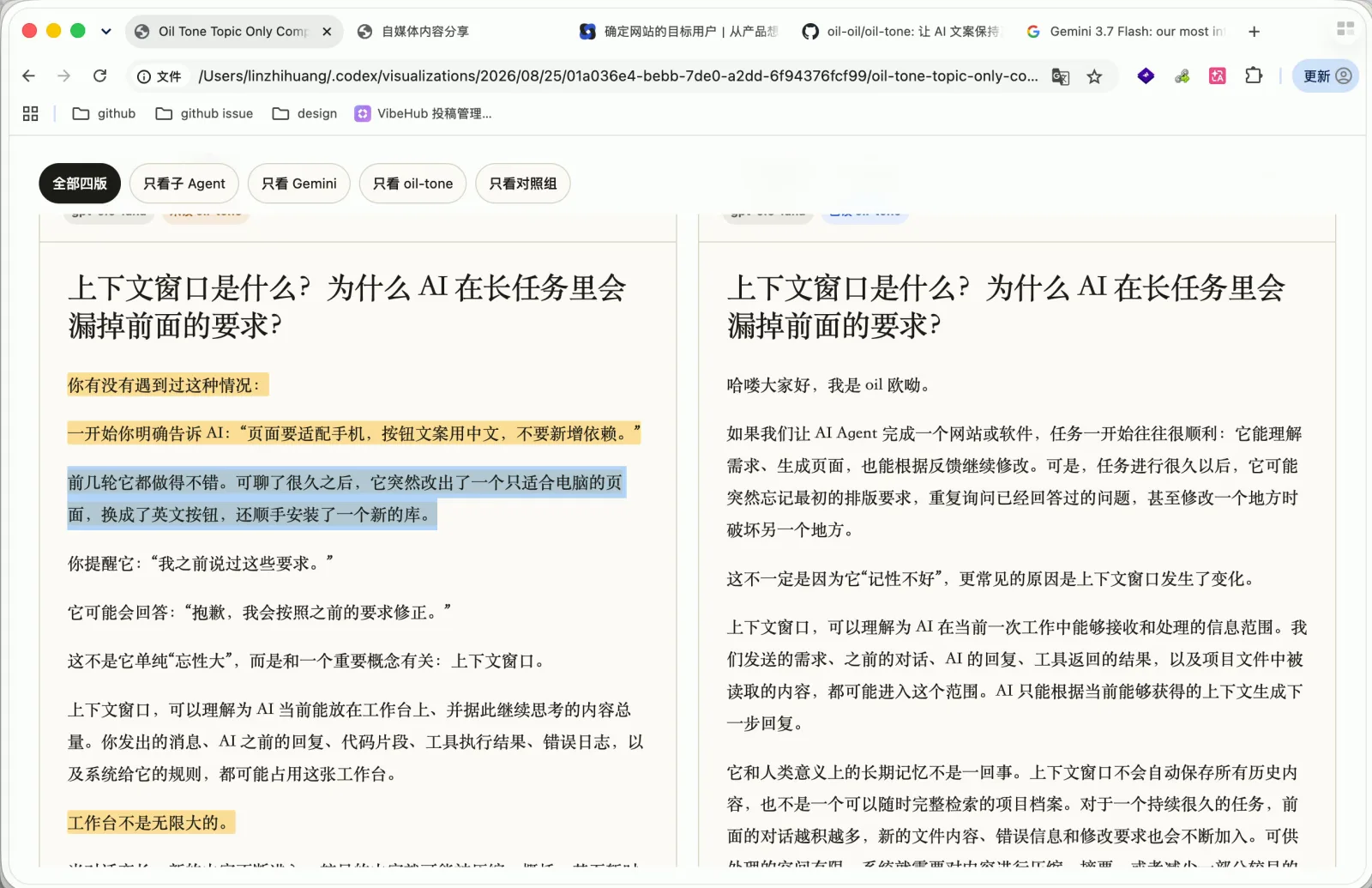Go back to the previous page
Image resolution: width=1372 pixels, height=888 pixels.
pos(28,76)
